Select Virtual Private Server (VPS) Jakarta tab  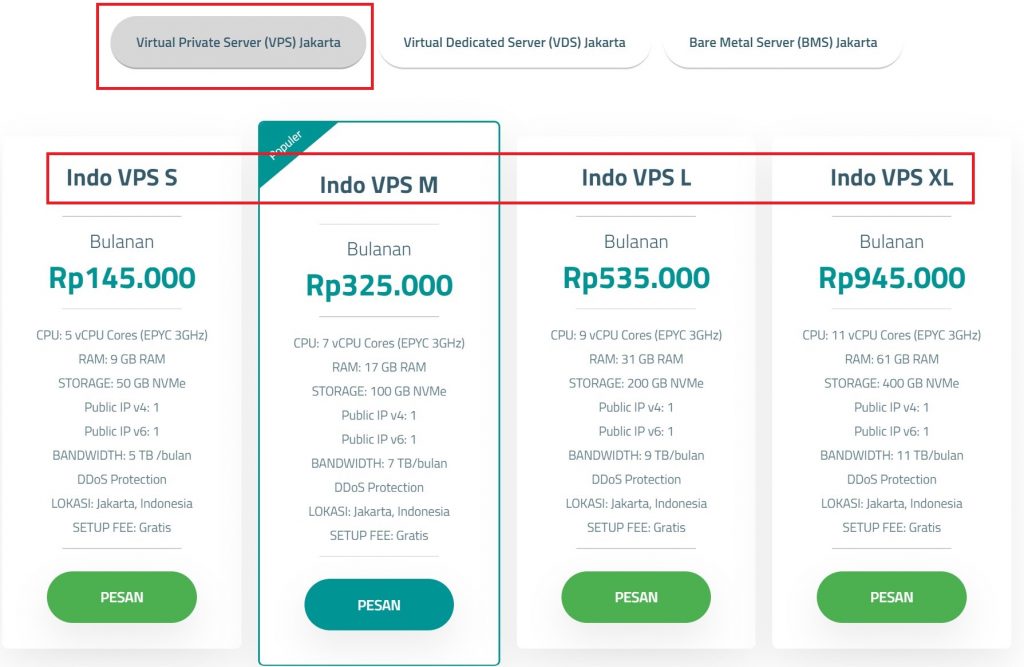click(x=238, y=43)
